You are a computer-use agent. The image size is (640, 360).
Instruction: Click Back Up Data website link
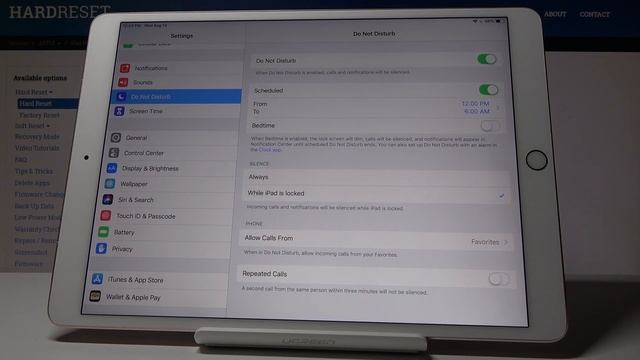[x=34, y=206]
